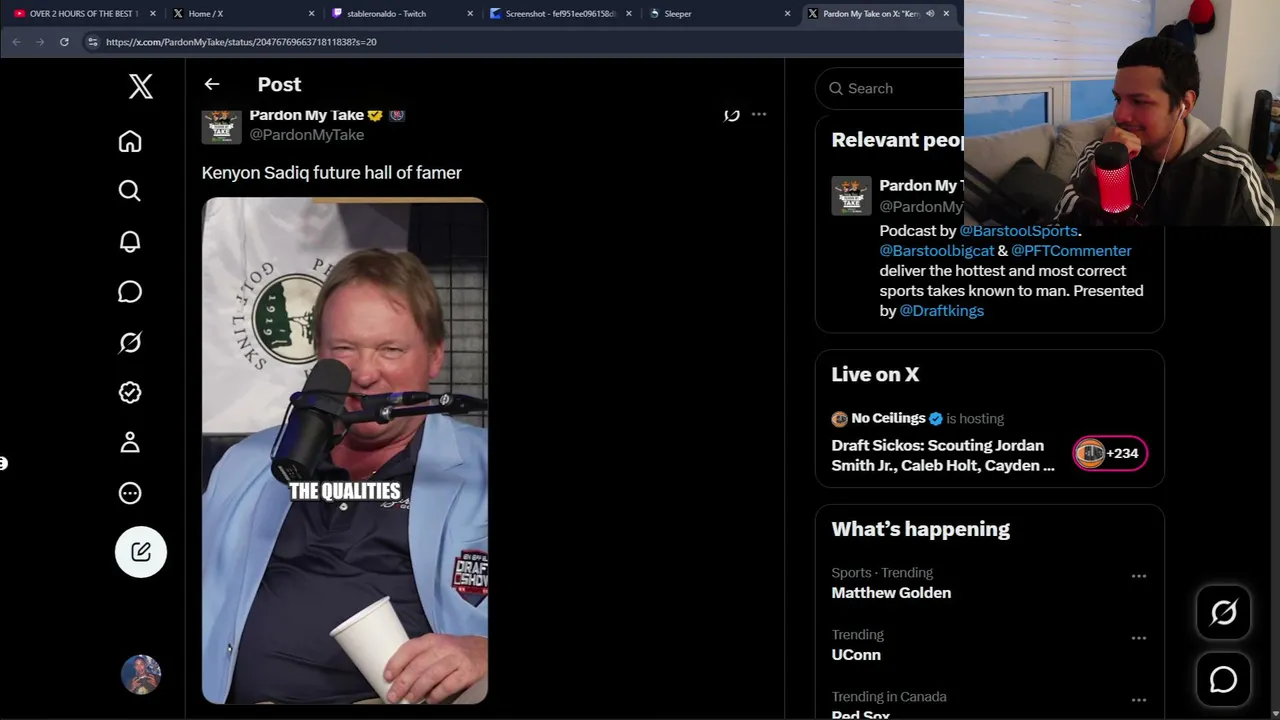Click the "Live on X" heading

(x=875, y=374)
